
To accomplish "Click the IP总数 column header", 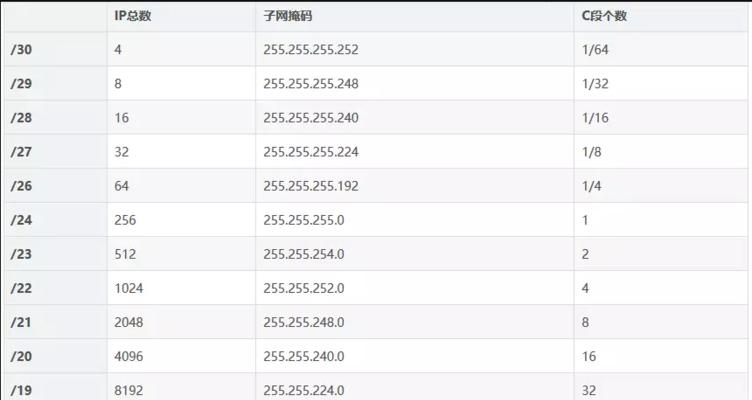I will [x=132, y=16].
